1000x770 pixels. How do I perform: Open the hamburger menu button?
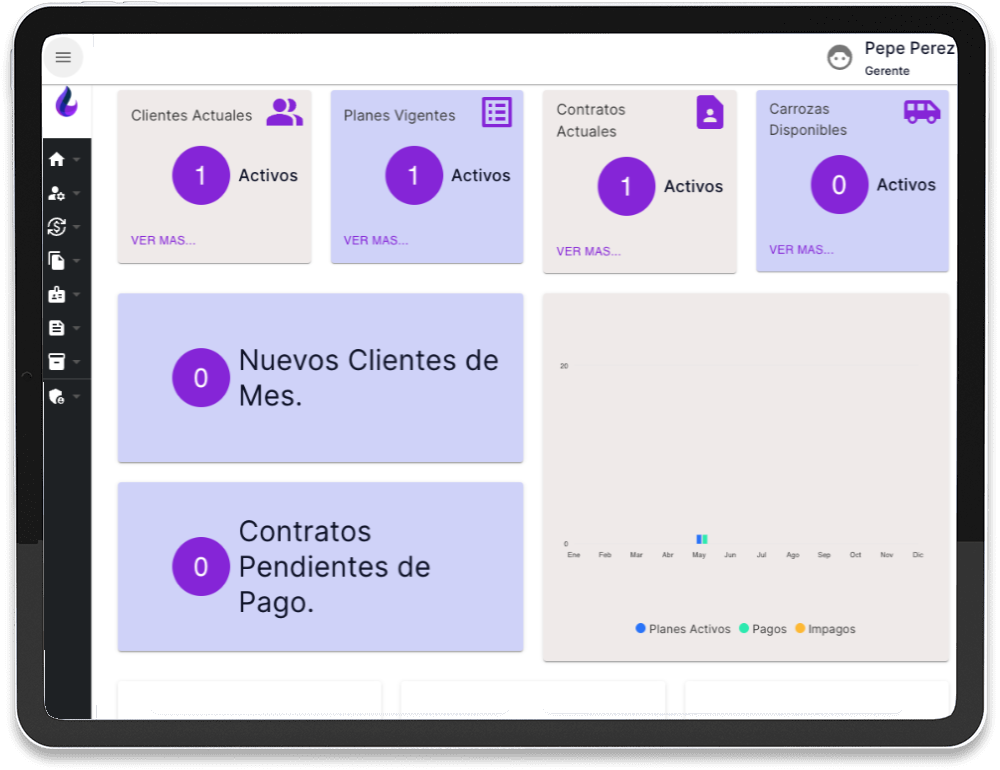[x=63, y=58]
